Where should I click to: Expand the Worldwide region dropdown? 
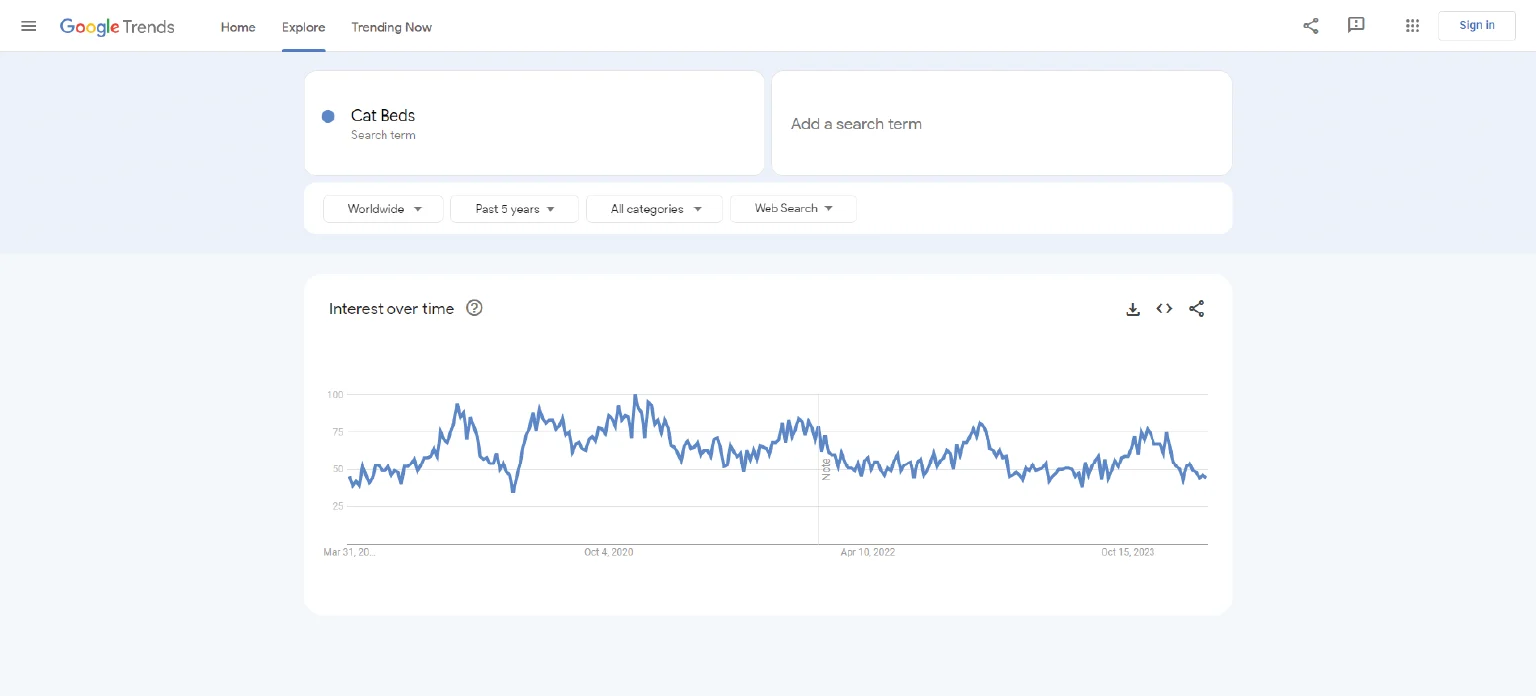pos(383,209)
